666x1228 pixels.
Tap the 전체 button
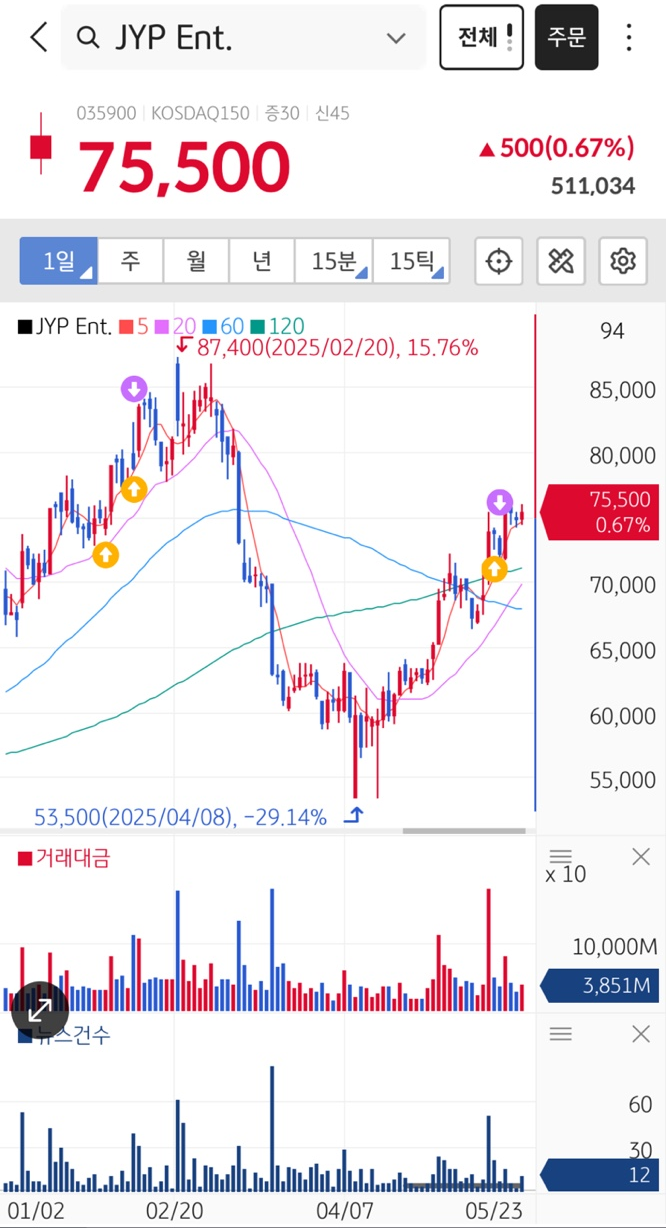click(x=482, y=37)
